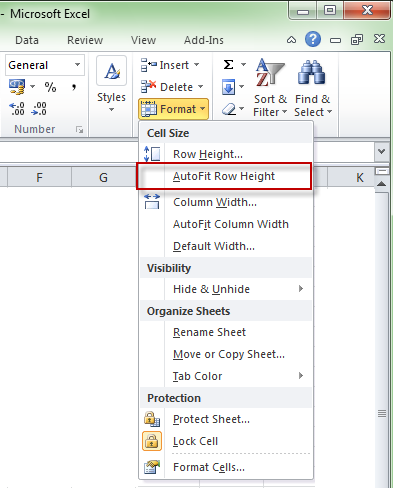Screen dimensions: 393x488
Task: Click the Fill down arrow icon
Action: [x=228, y=87]
